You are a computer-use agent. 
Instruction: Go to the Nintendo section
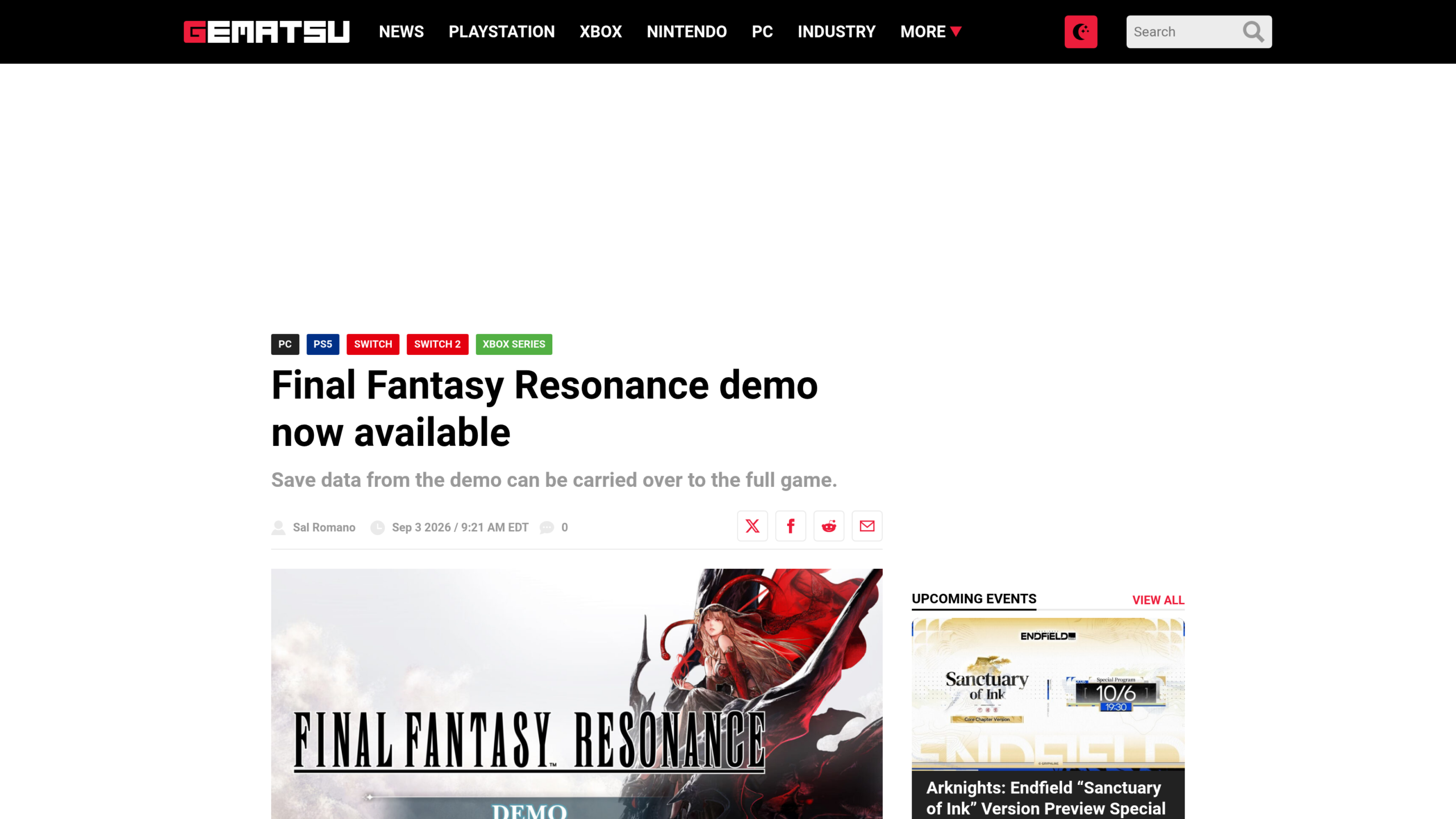coord(686,32)
